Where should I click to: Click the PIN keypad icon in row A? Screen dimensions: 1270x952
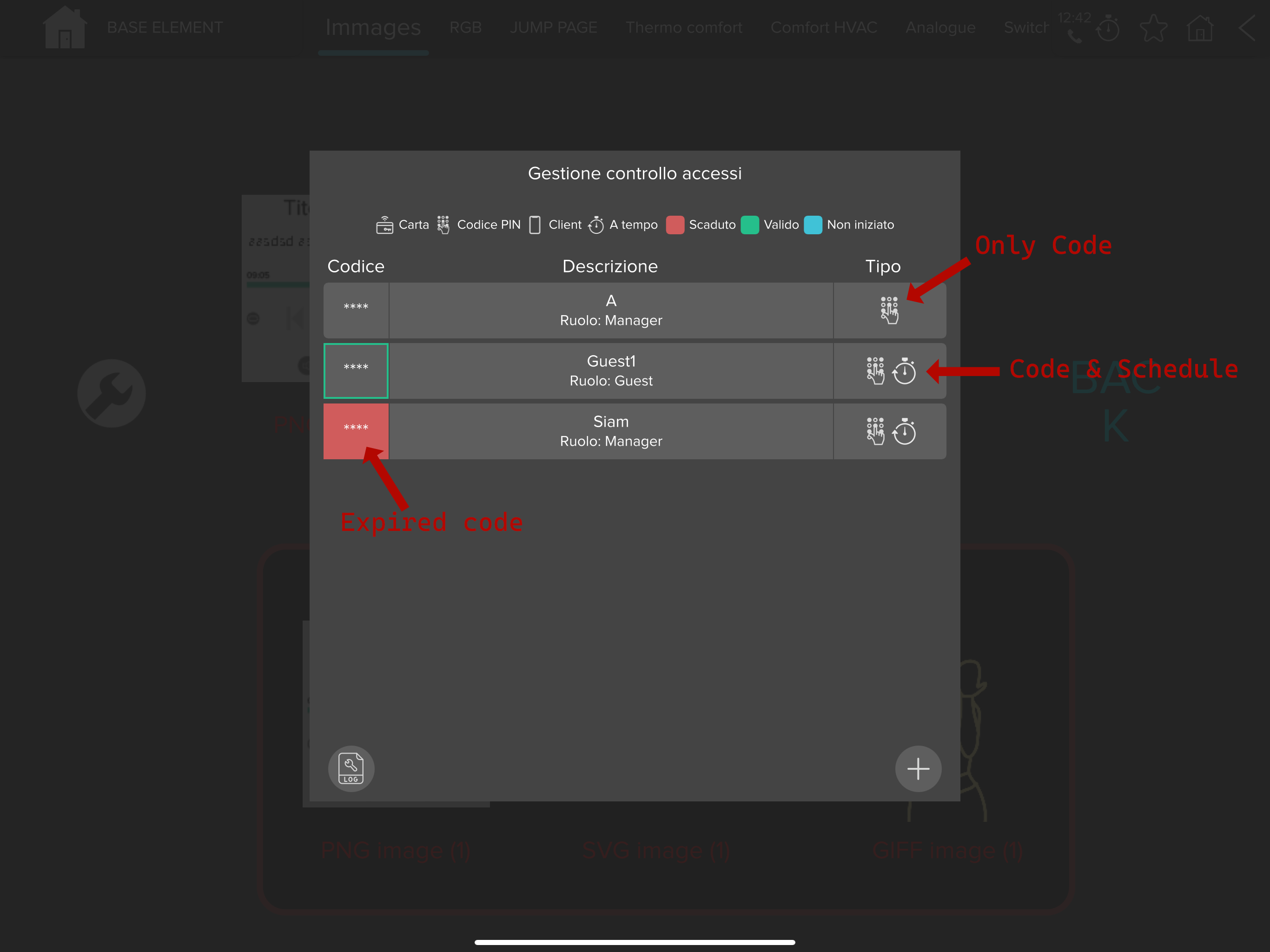(x=889, y=310)
